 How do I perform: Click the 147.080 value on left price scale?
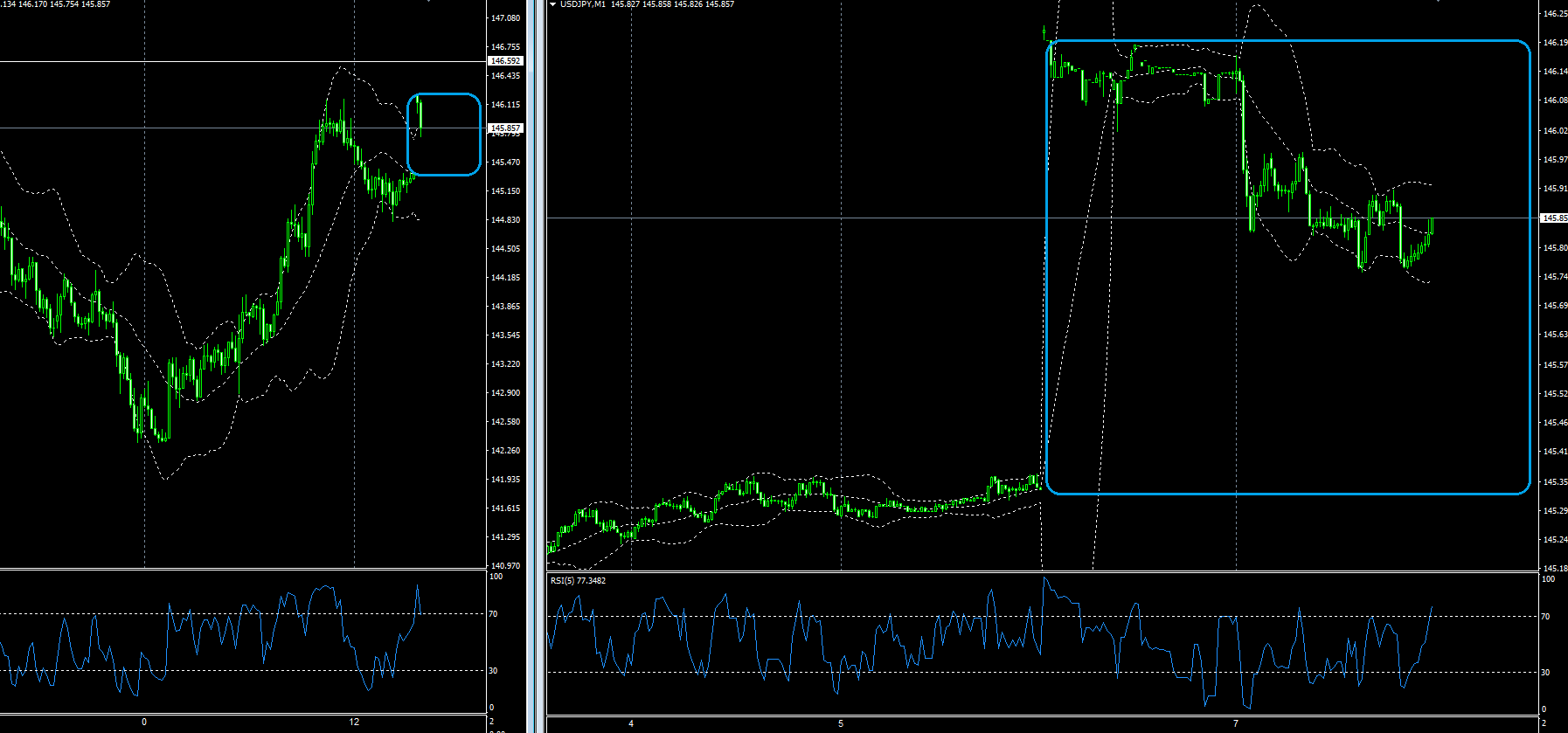[x=505, y=18]
